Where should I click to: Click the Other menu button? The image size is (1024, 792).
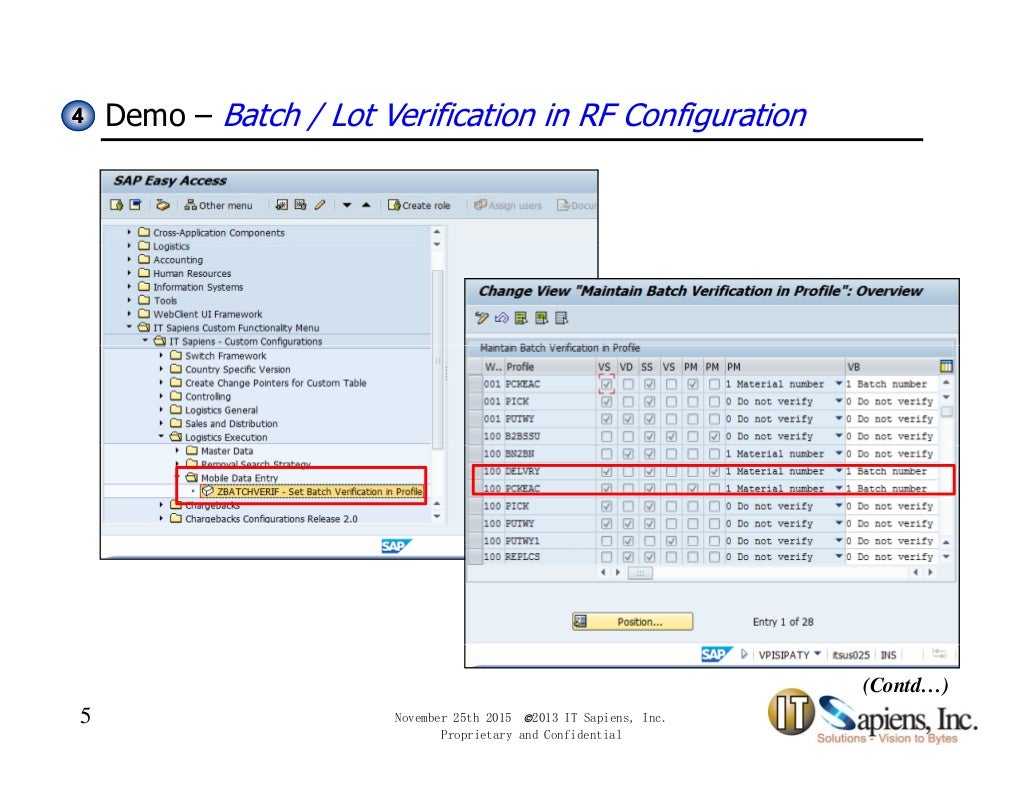click(218, 205)
